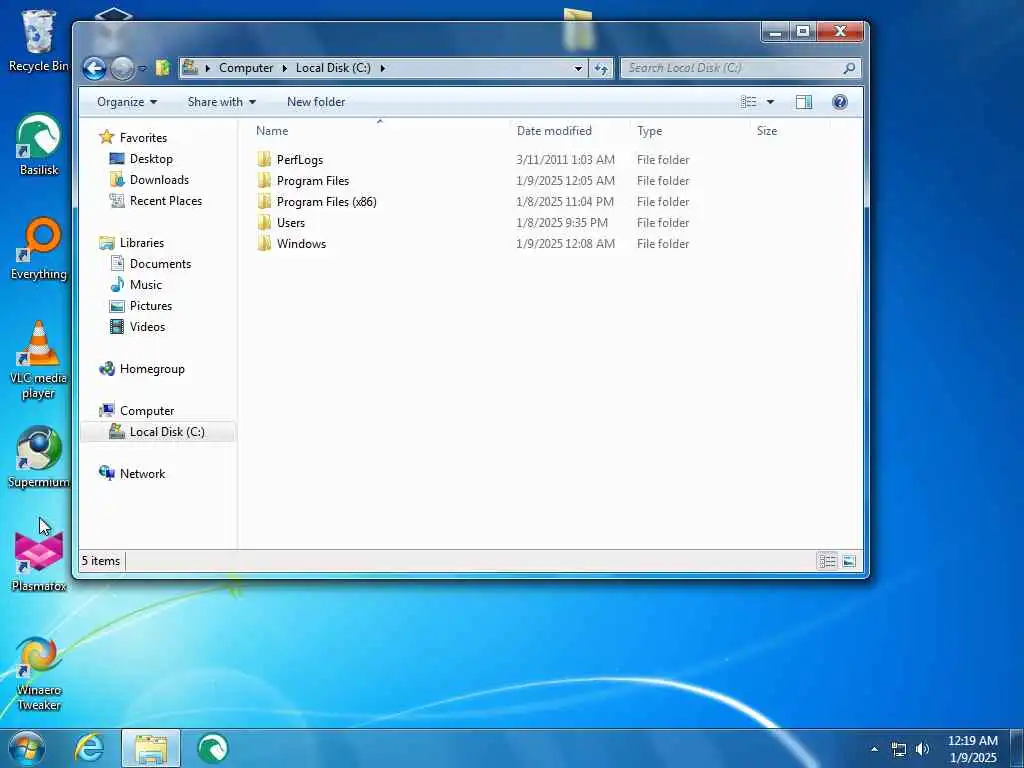Expand the chevron after Computer in breadcrumb

click(x=285, y=68)
